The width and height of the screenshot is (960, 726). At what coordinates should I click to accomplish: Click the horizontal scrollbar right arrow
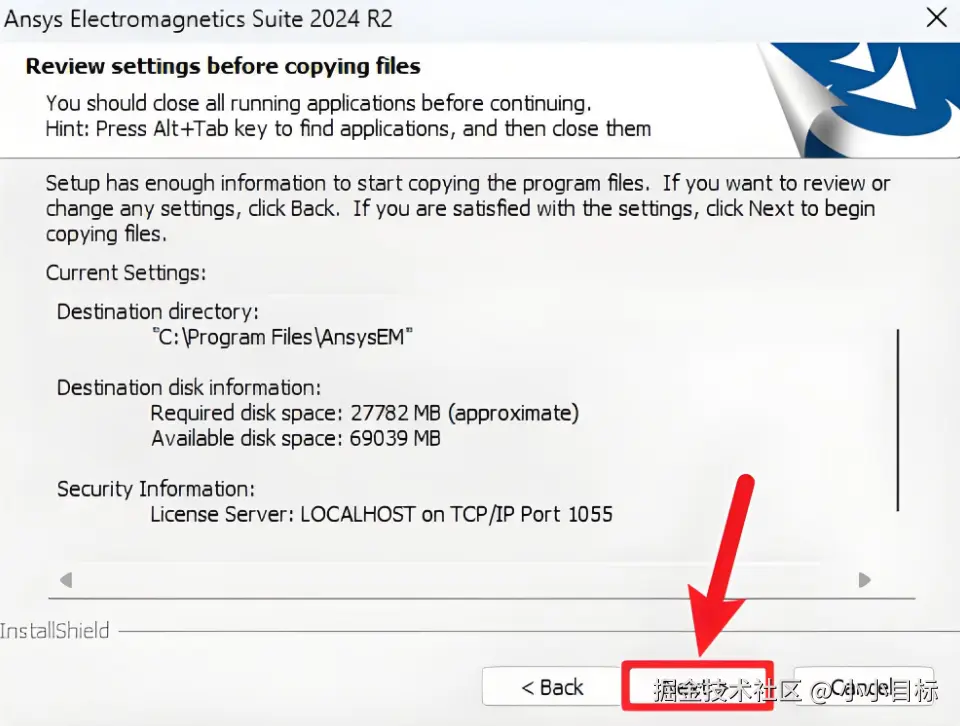pyautogui.click(x=864, y=580)
